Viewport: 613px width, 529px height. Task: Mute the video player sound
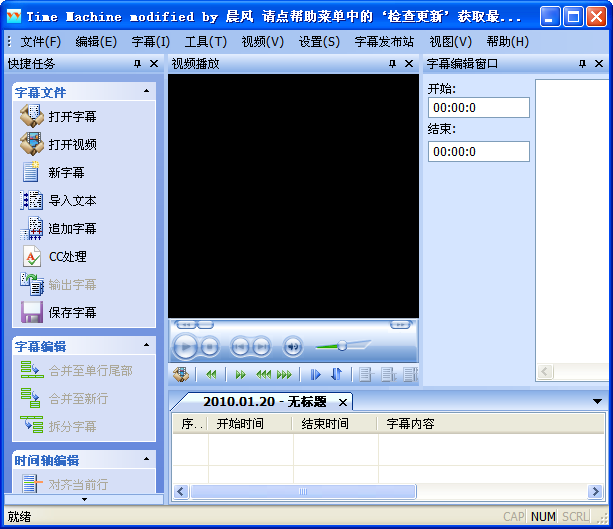click(293, 346)
